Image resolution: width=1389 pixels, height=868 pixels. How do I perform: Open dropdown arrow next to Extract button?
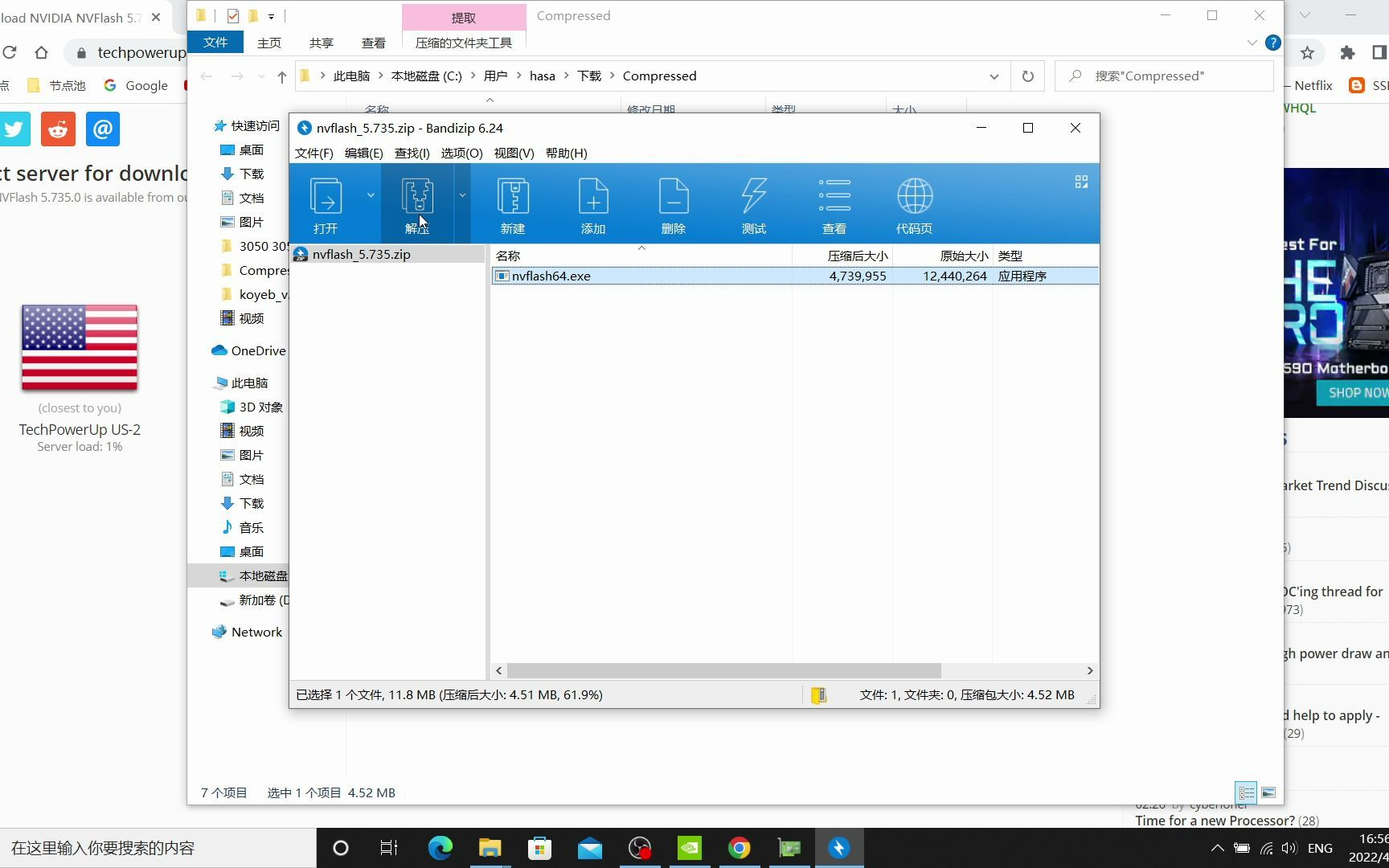coord(462,195)
